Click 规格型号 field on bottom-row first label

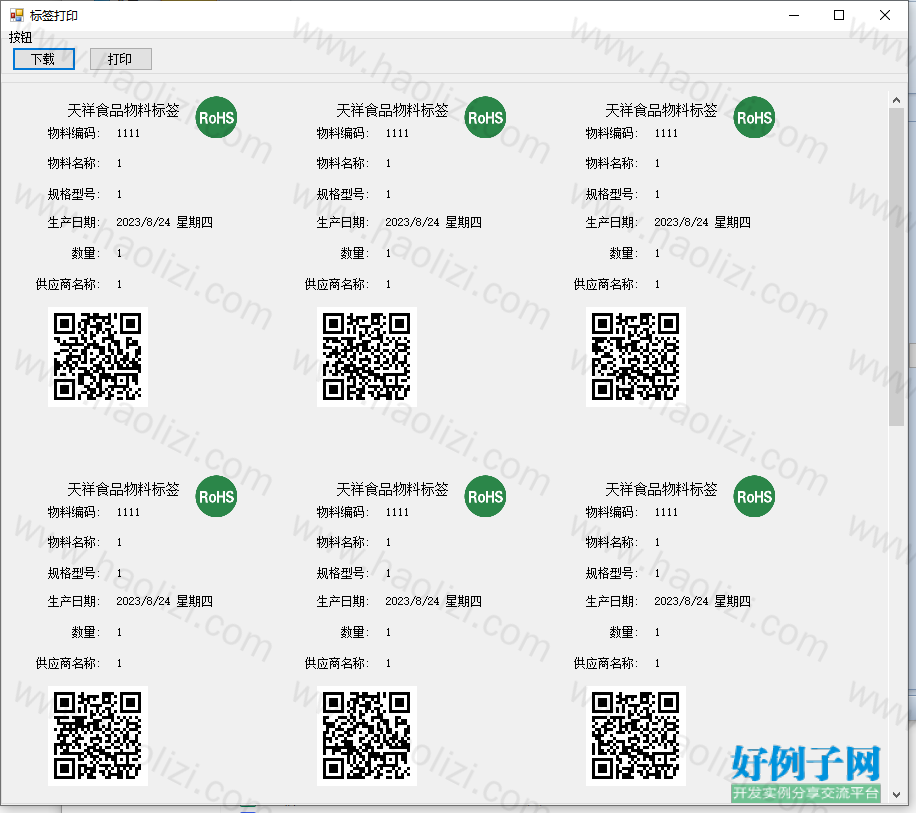coord(85,573)
